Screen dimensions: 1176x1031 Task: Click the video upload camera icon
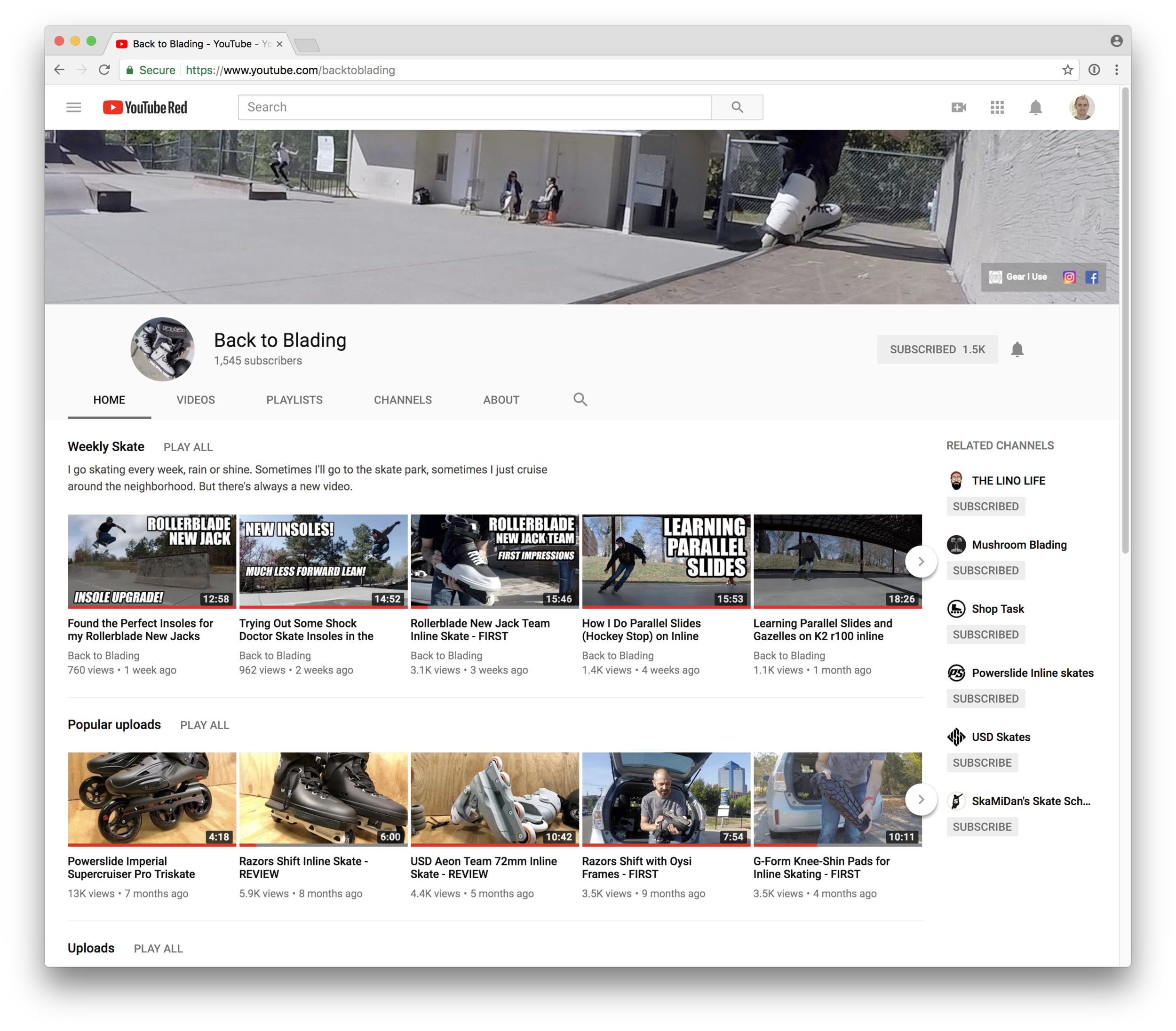pos(960,107)
